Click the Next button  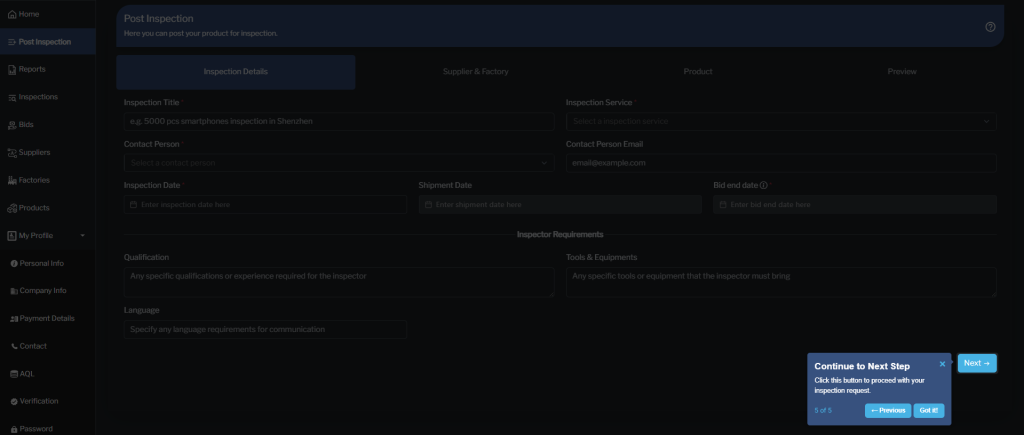(977, 363)
